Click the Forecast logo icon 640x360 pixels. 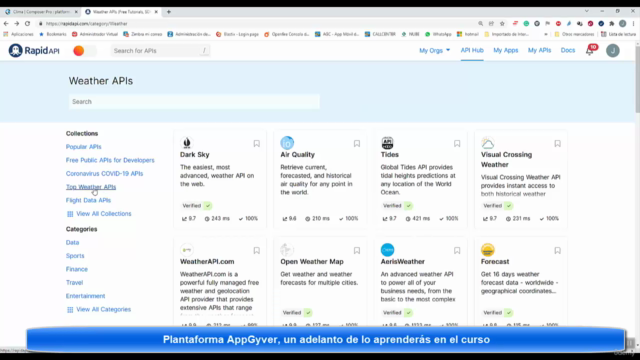(x=488, y=250)
